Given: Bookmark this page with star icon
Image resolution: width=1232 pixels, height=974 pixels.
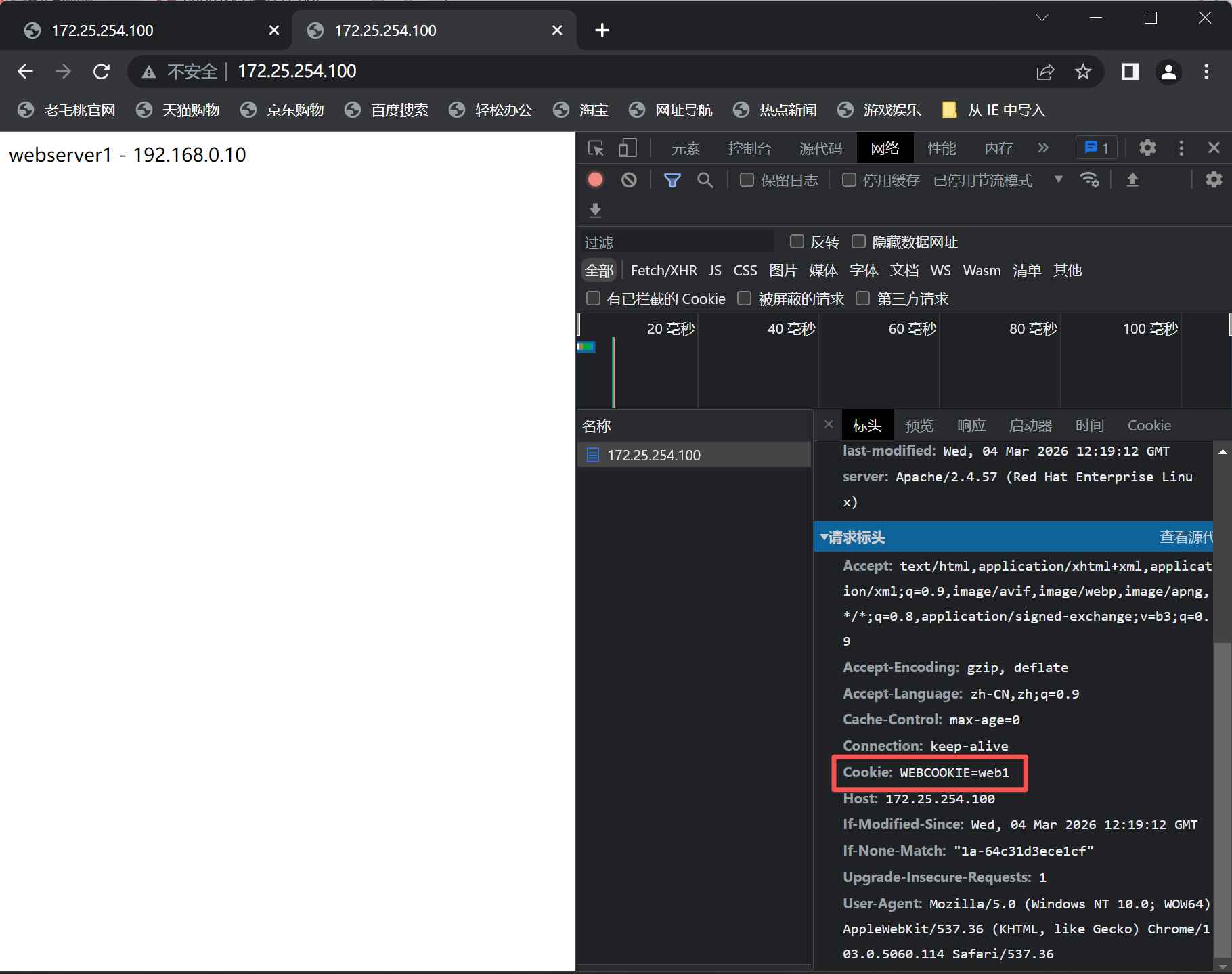Looking at the screenshot, I should (x=1083, y=71).
